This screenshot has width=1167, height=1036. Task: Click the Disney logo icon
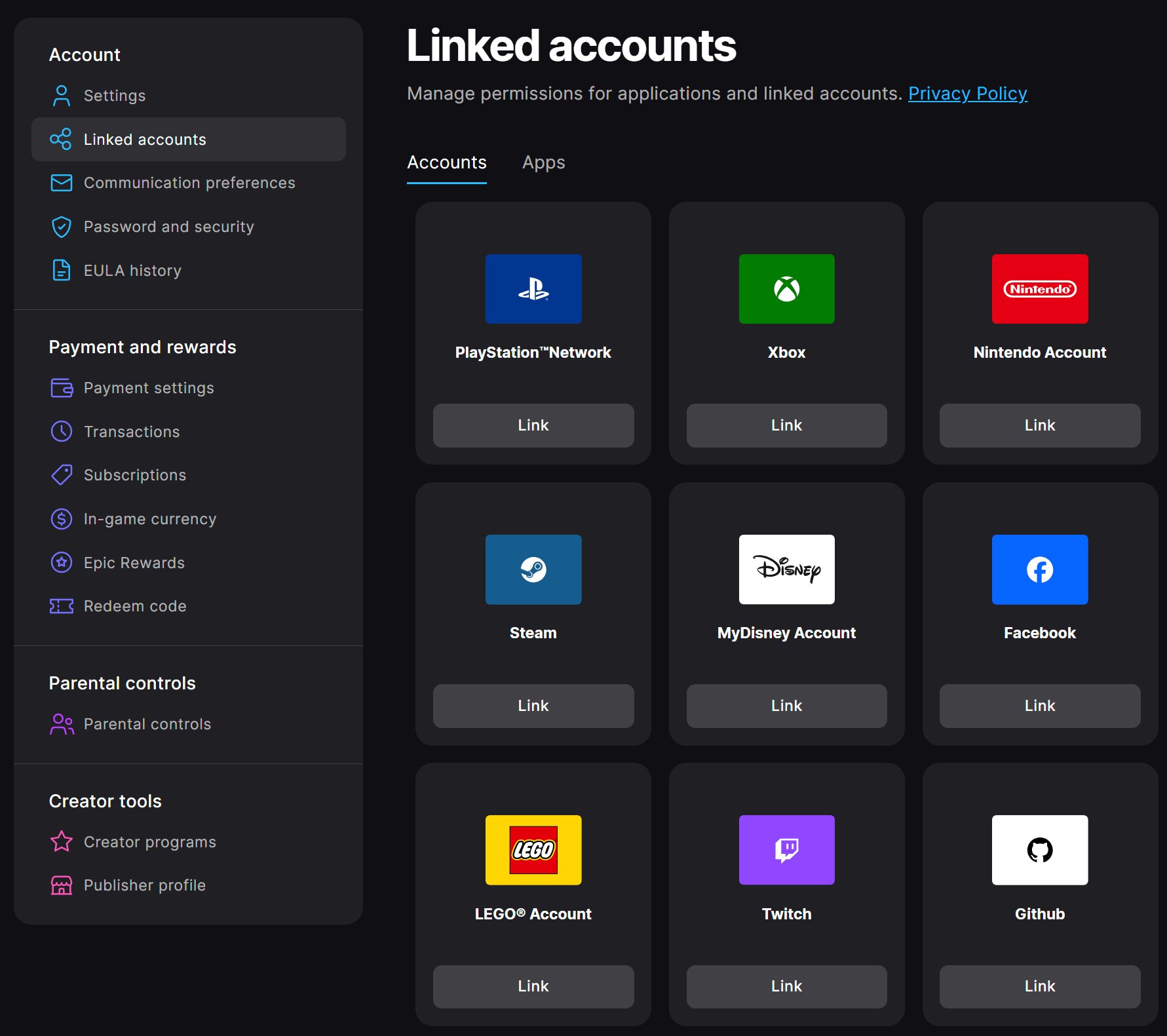pyautogui.click(x=786, y=569)
